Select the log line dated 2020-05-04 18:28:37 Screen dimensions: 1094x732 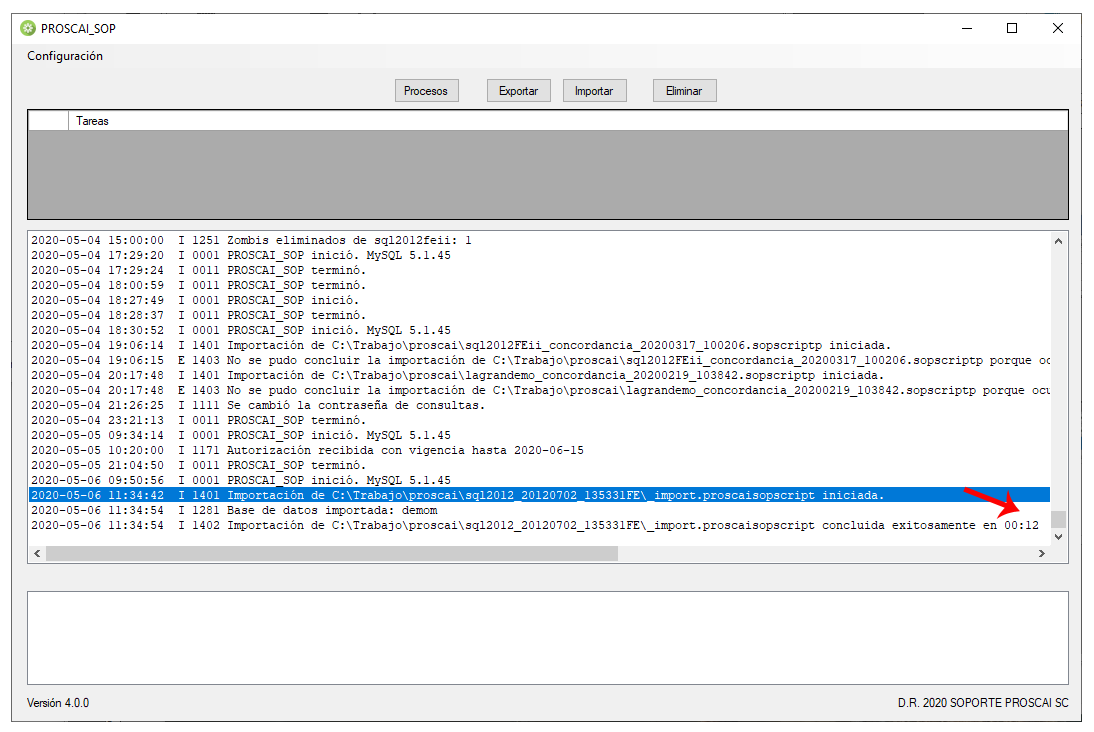539,315
